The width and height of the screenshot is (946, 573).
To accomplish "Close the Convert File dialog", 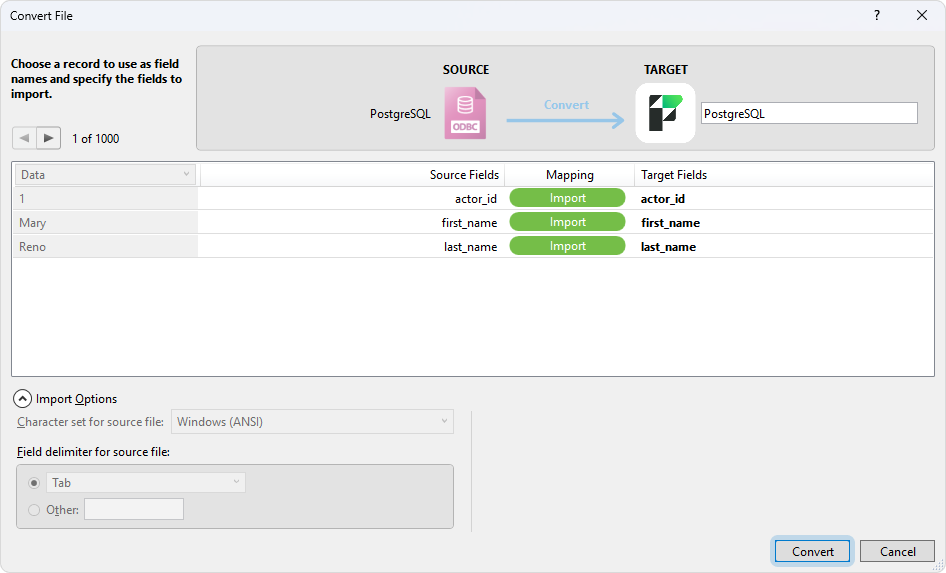I will [x=921, y=16].
